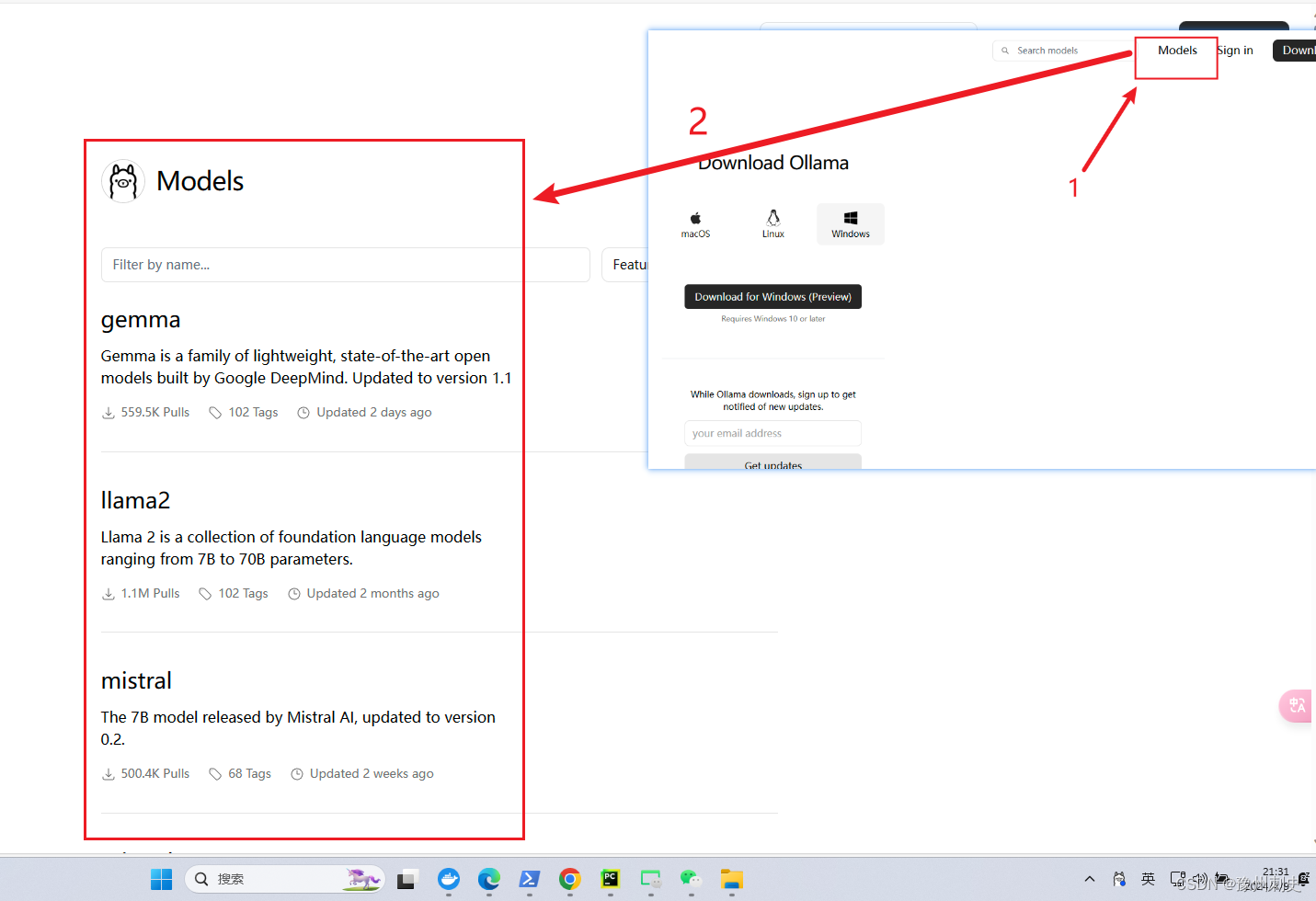Click Requires Windows 10 or later text

(x=772, y=319)
